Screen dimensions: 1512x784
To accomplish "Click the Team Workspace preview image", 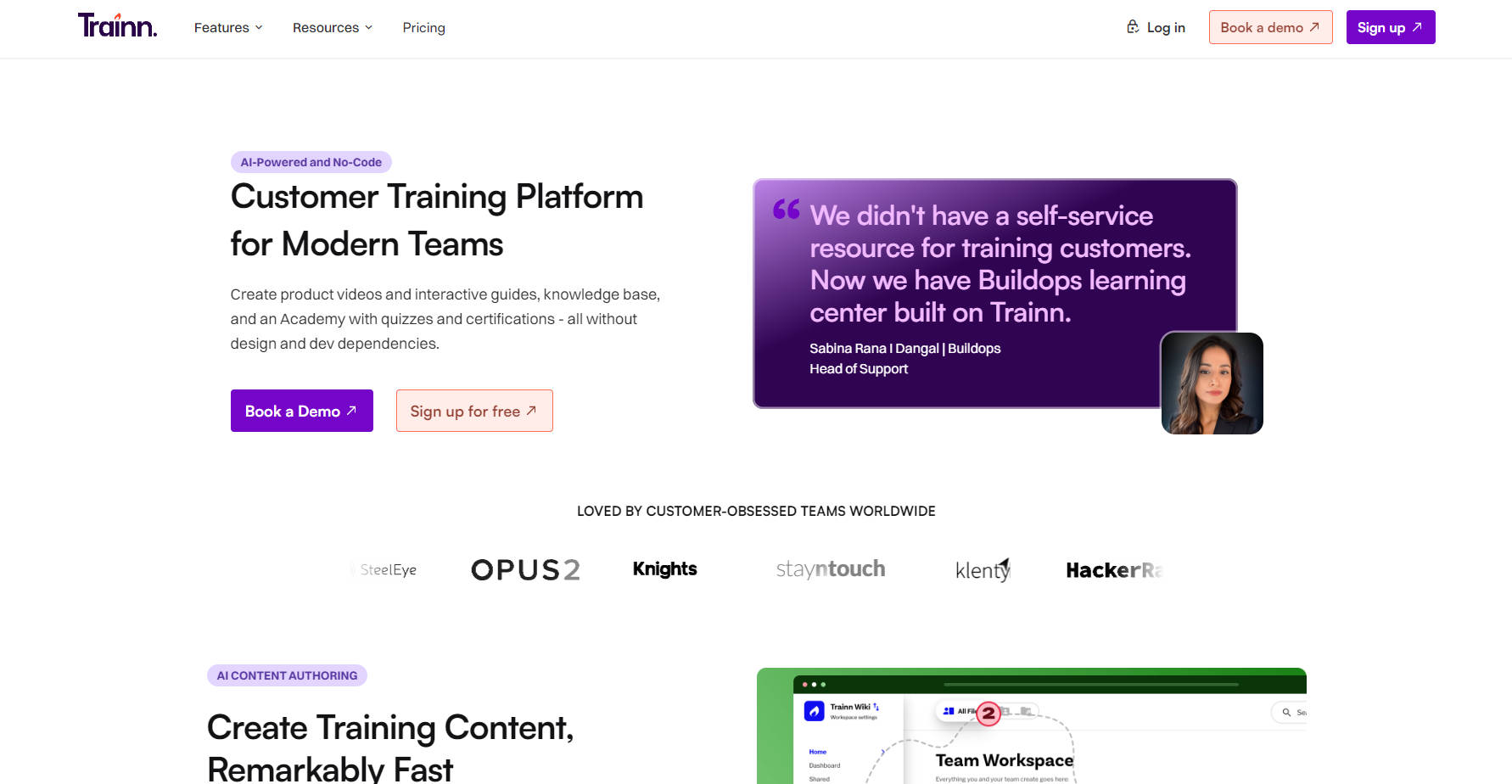I will click(1031, 730).
